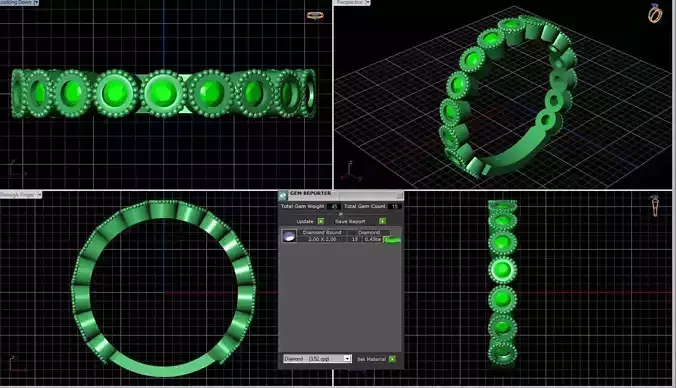Click the ring icon in side view viewport

tap(655, 206)
